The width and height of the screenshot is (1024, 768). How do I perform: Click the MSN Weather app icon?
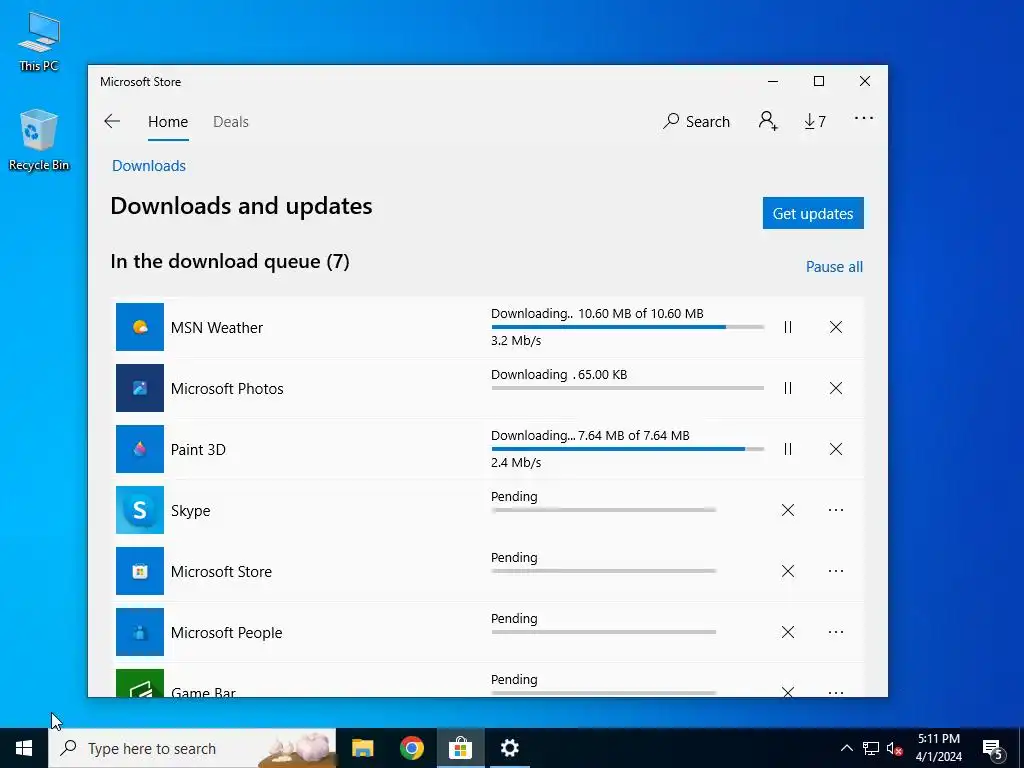coord(140,327)
